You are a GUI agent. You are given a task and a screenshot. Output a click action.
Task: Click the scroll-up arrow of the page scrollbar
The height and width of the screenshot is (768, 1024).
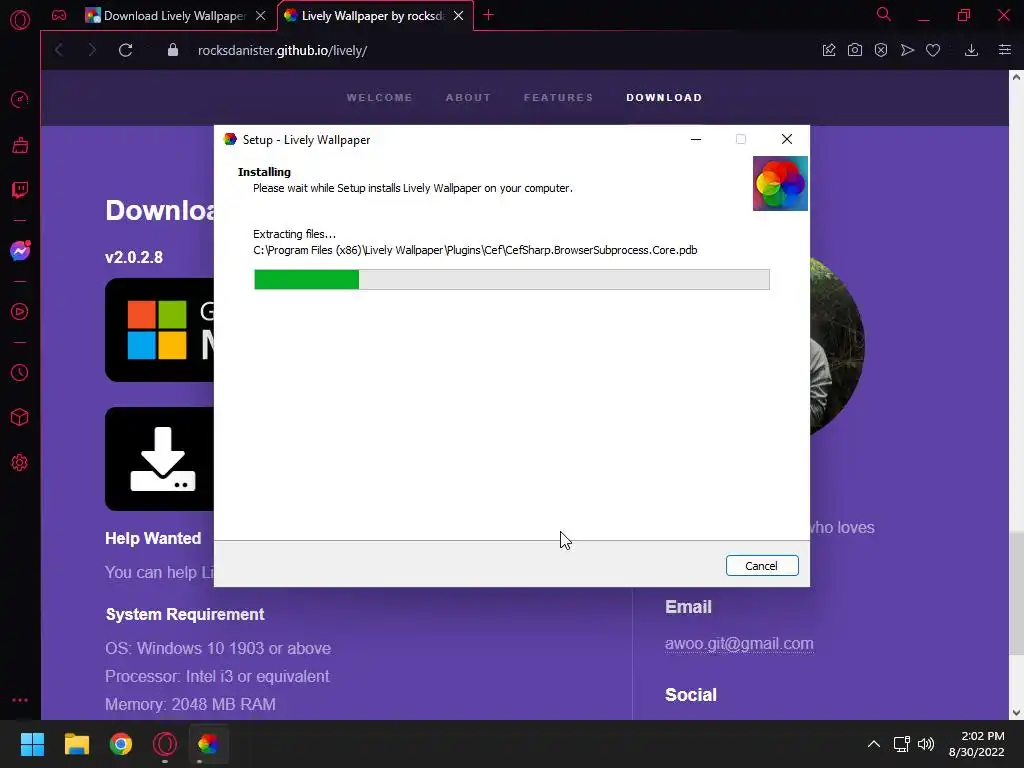click(1016, 77)
